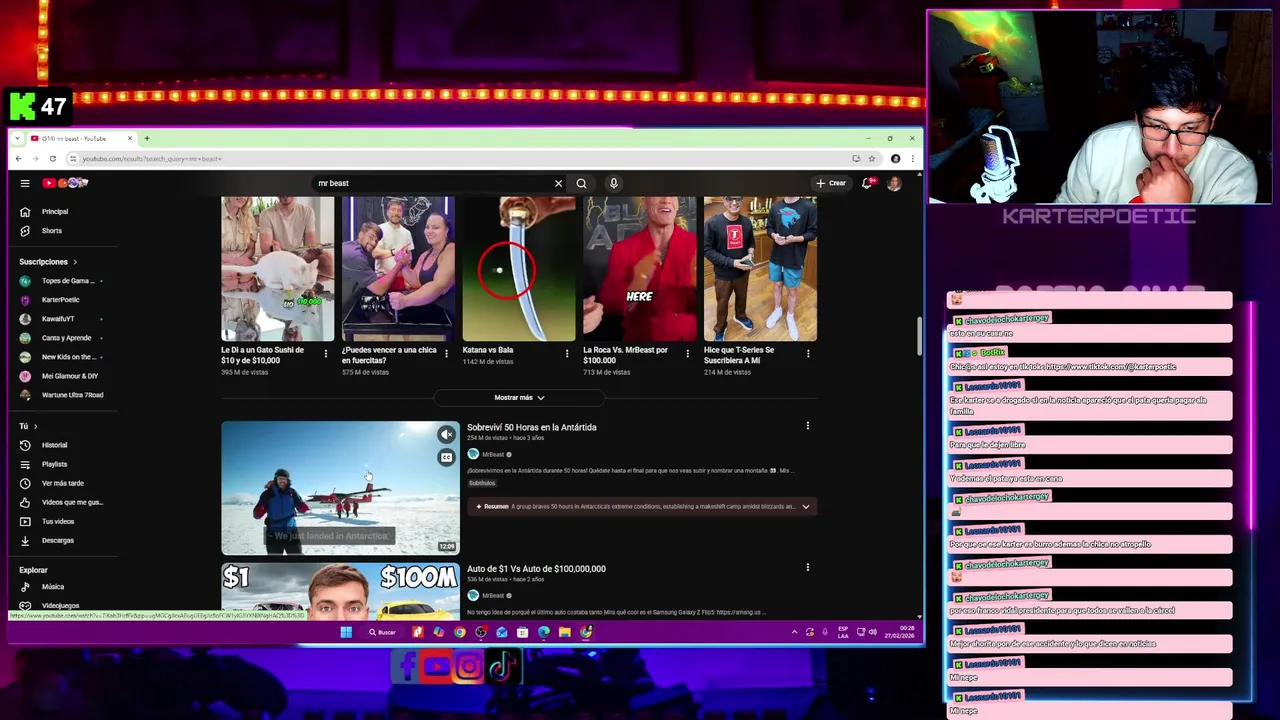This screenshot has width=1280, height=720.
Task: Click the page vertical scrollbar
Action: (x=918, y=337)
